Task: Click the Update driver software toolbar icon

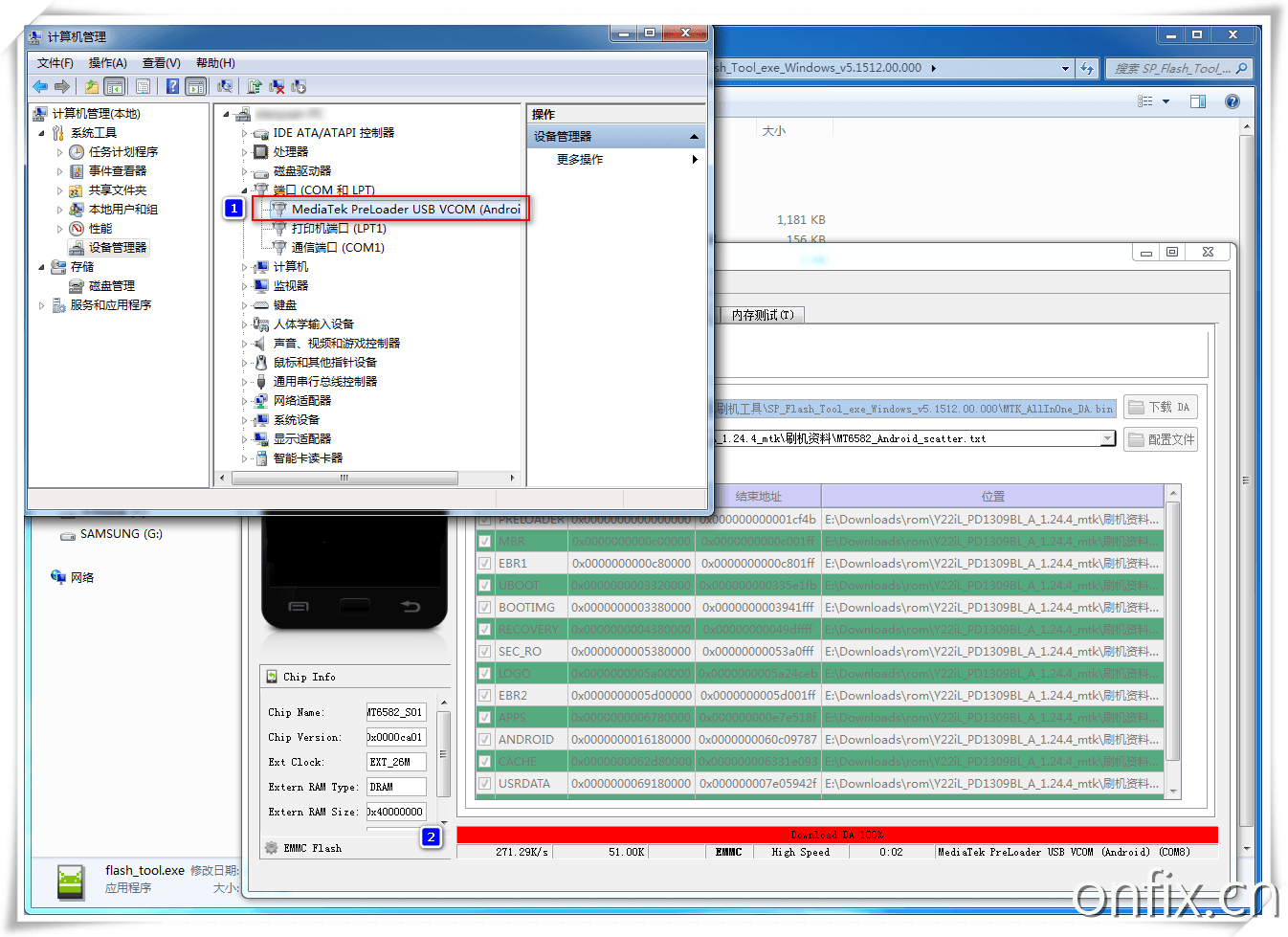Action: pyautogui.click(x=255, y=87)
